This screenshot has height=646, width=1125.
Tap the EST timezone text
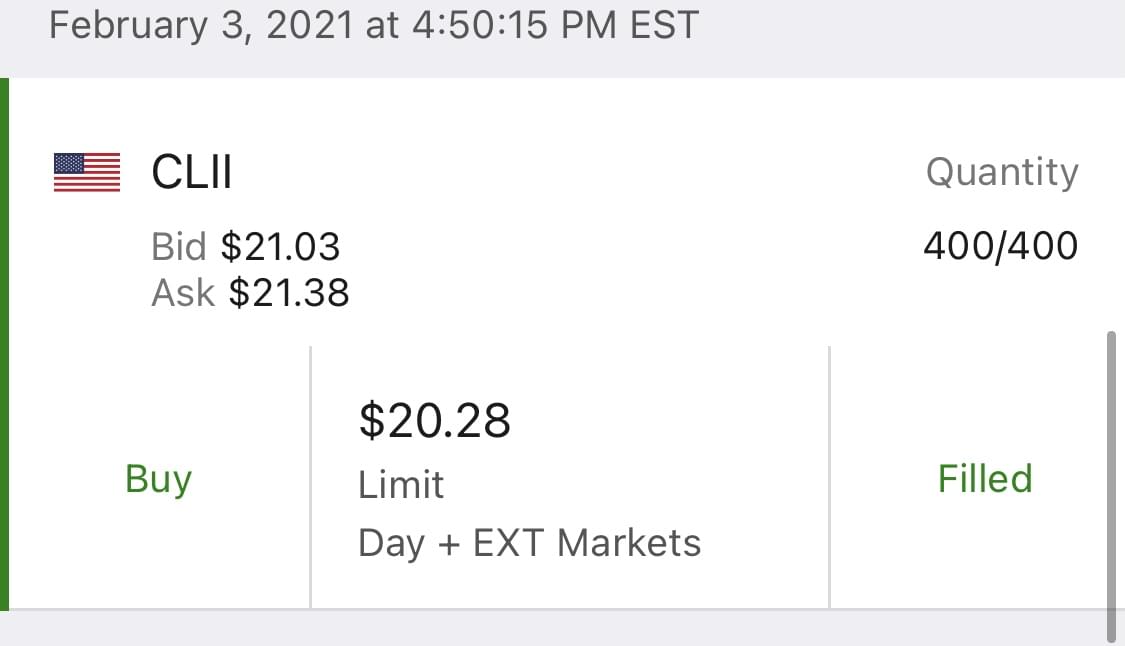(x=664, y=25)
